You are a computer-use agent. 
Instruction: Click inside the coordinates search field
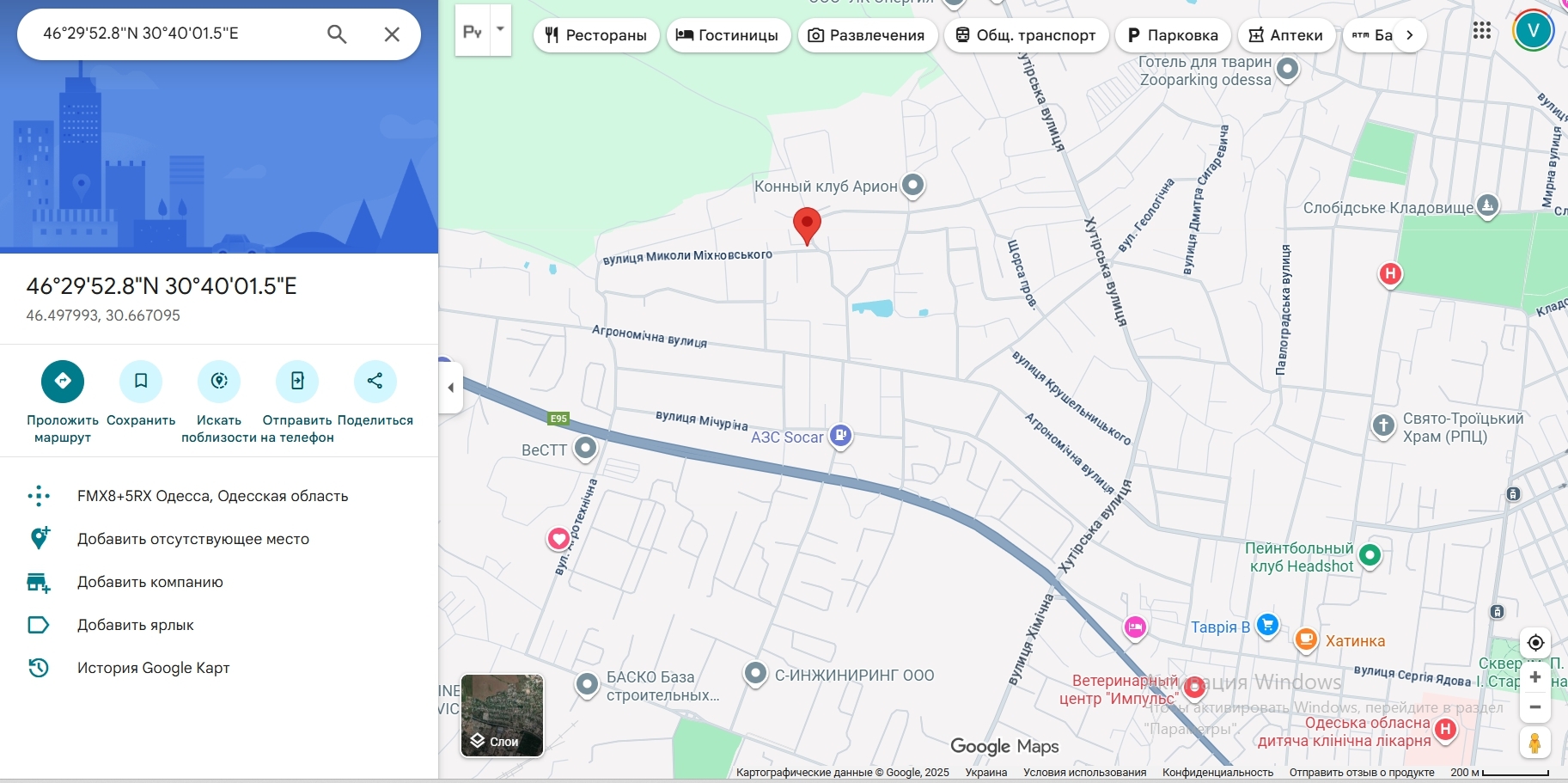pos(172,34)
